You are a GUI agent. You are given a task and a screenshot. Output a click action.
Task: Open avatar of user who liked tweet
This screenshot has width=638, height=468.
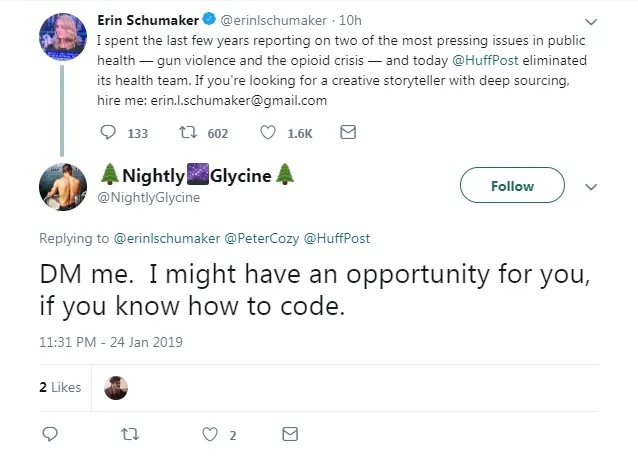116,387
